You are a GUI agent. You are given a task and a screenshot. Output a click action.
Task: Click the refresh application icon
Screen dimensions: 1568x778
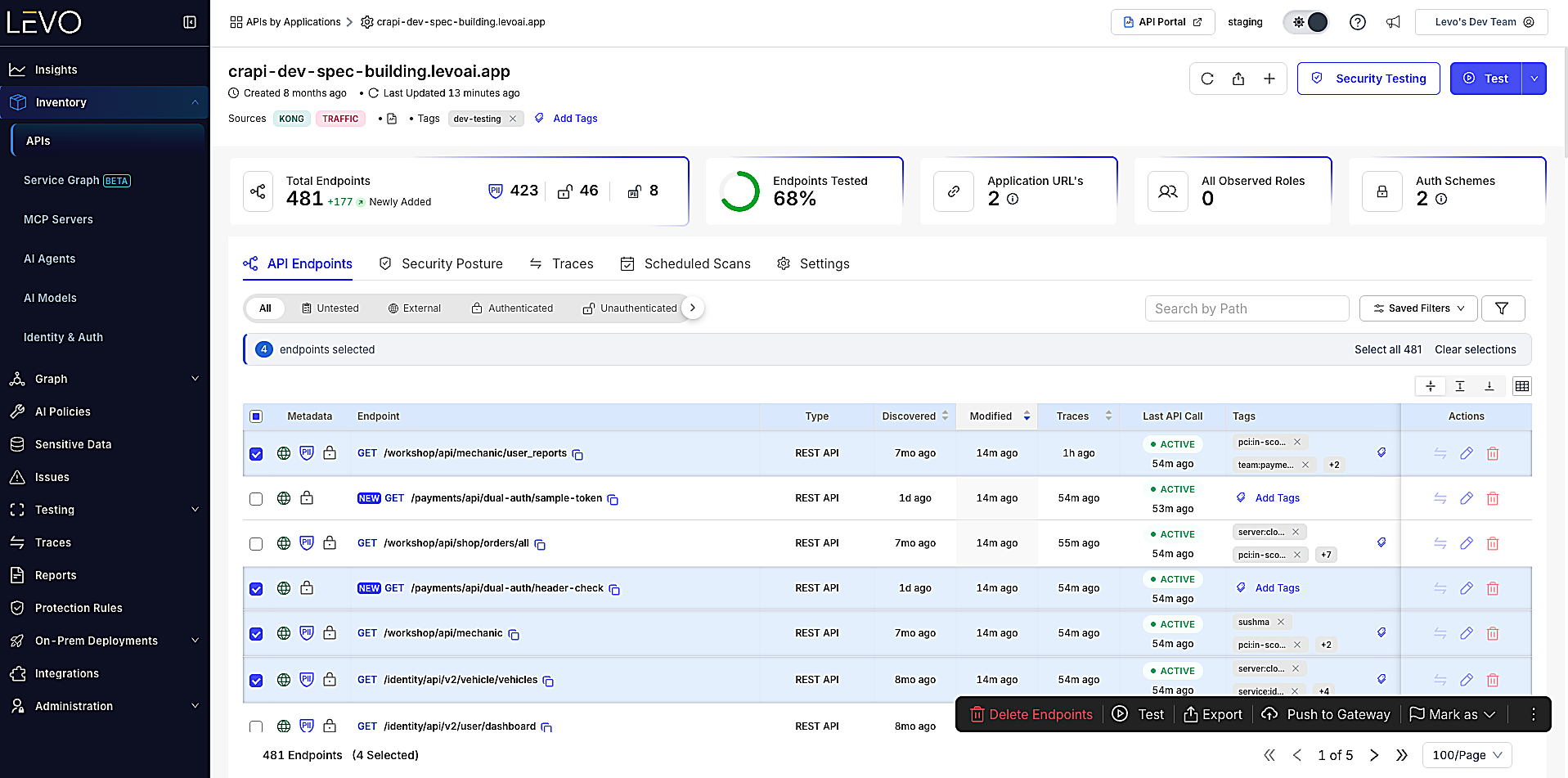[1207, 79]
